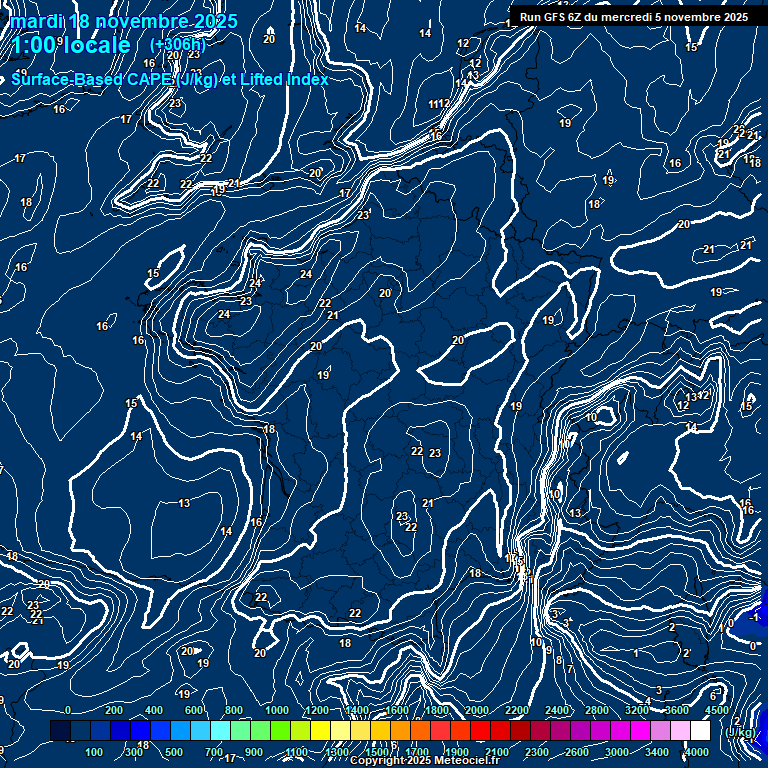Image resolution: width=768 pixels, height=768 pixels.
Task: Click the magenta legend swatch between 3200 and 3400
Action: coord(640,730)
